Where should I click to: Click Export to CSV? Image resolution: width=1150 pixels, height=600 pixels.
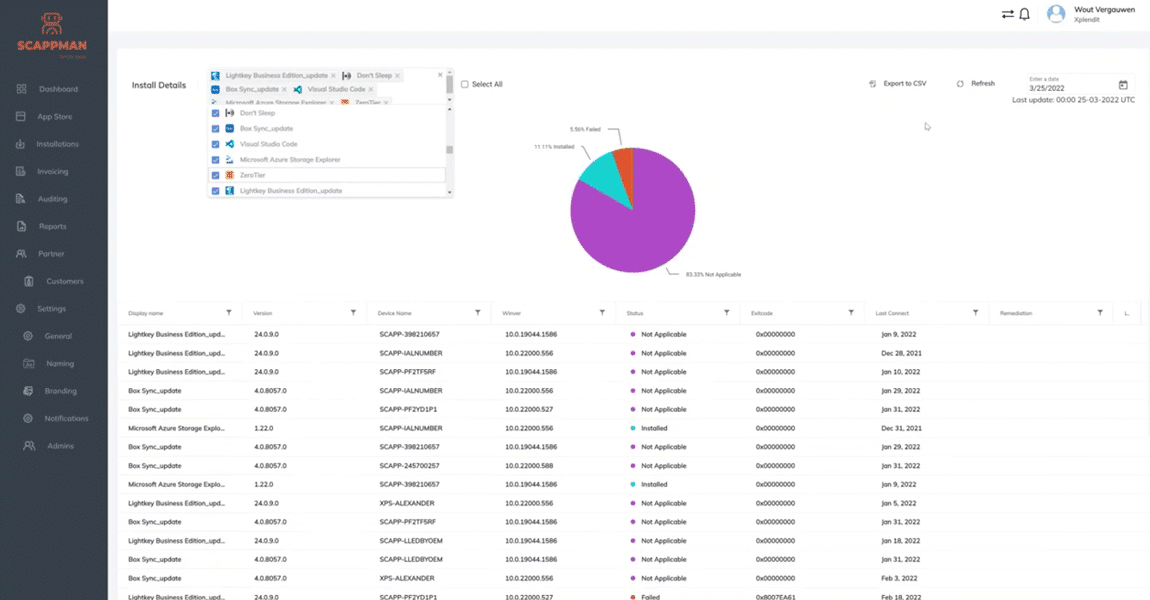(x=898, y=84)
